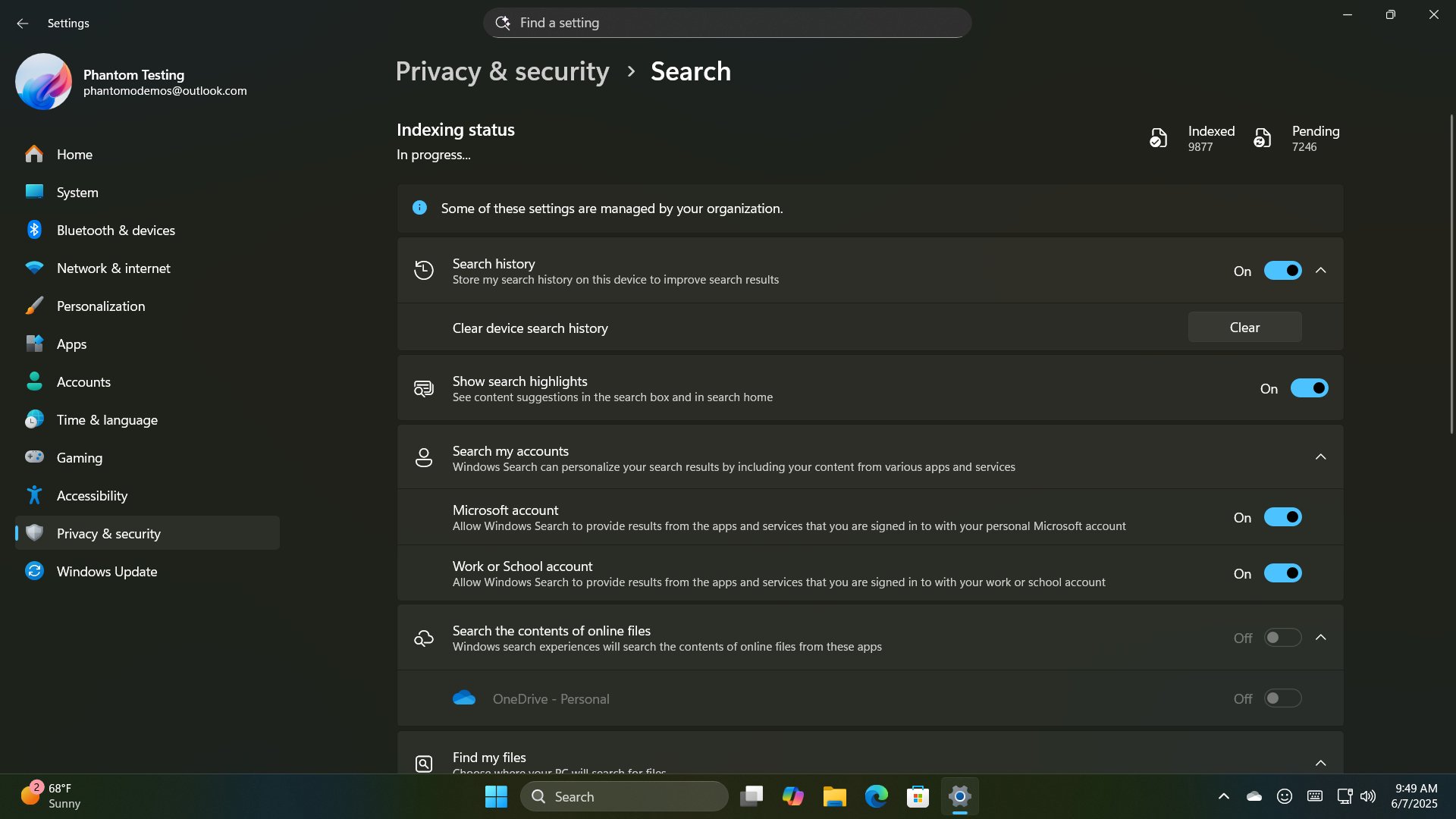Click the back arrow in Settings
This screenshot has width=1456, height=819.
pos(22,24)
